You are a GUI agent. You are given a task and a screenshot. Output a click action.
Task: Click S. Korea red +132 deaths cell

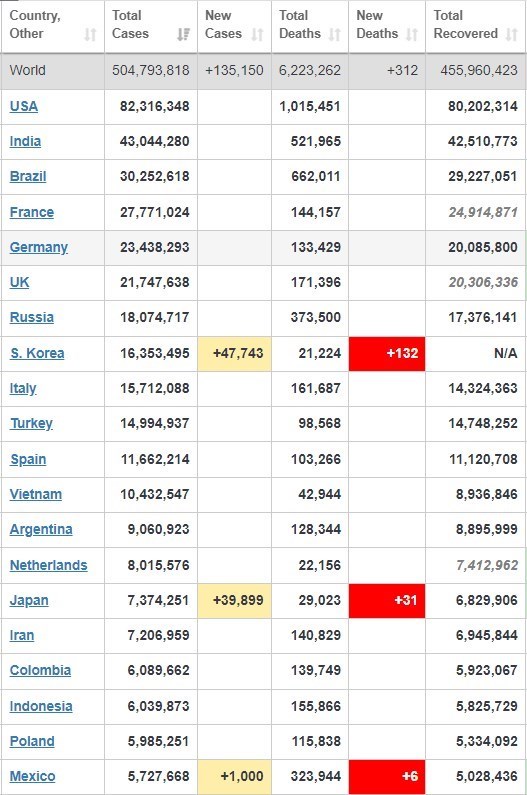[x=387, y=353]
